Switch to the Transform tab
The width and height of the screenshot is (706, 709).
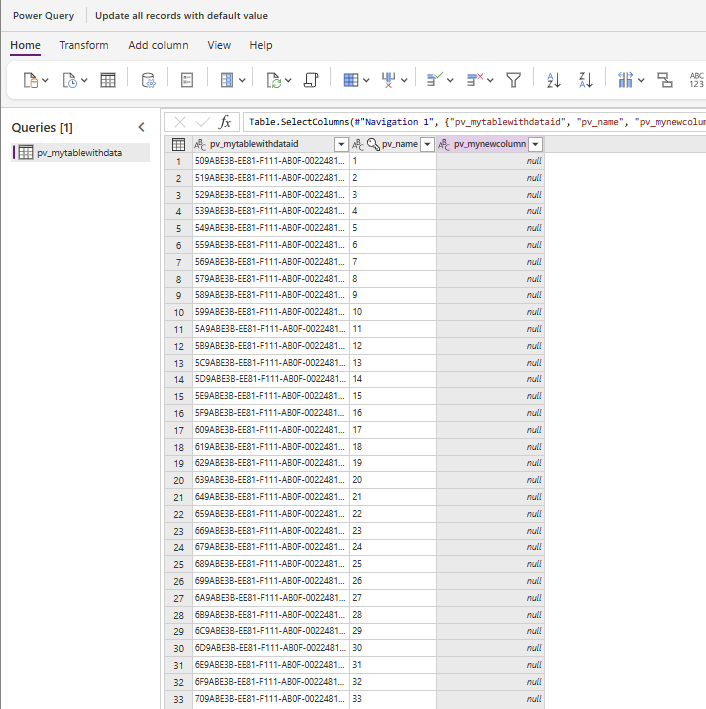click(x=84, y=45)
